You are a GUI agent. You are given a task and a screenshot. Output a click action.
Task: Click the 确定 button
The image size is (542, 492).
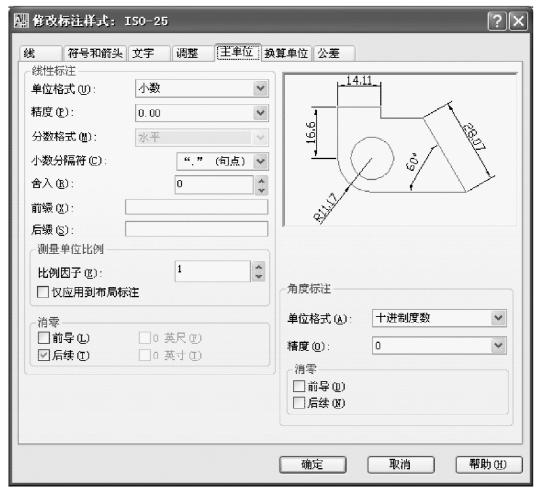click(312, 464)
